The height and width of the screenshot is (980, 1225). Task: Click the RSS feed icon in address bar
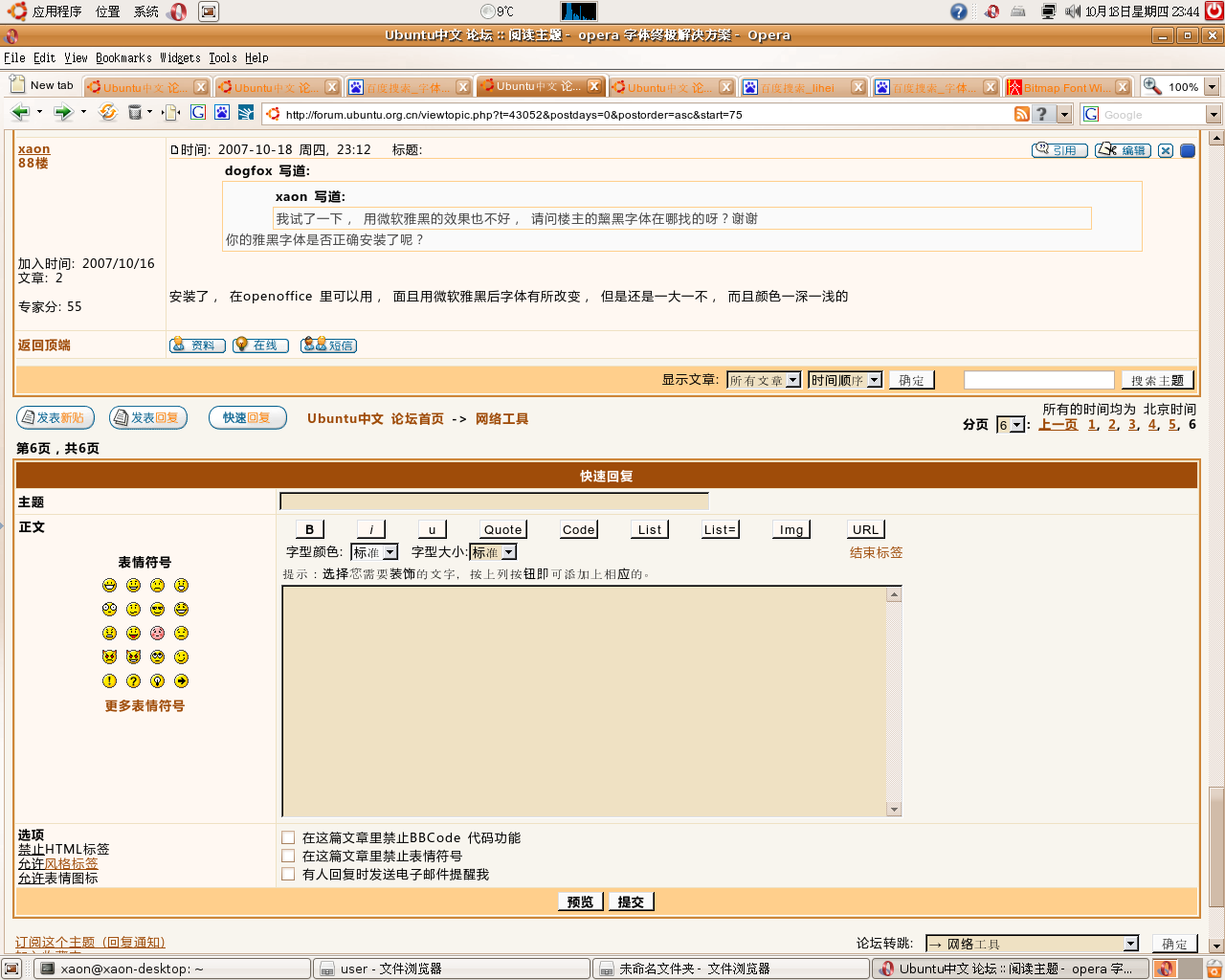click(x=1022, y=114)
